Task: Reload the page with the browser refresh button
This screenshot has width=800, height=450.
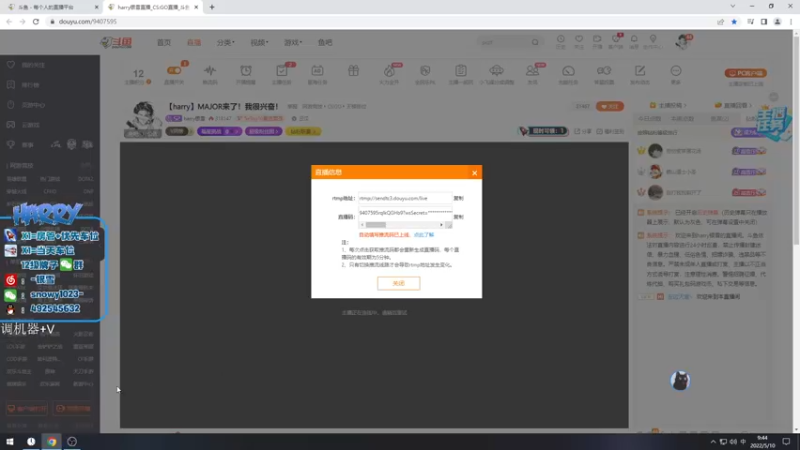Action: (x=36, y=21)
